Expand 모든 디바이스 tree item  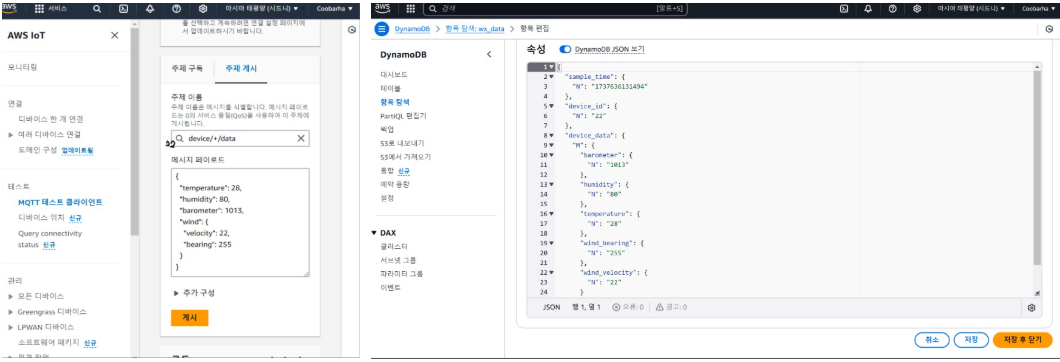pos(11,296)
